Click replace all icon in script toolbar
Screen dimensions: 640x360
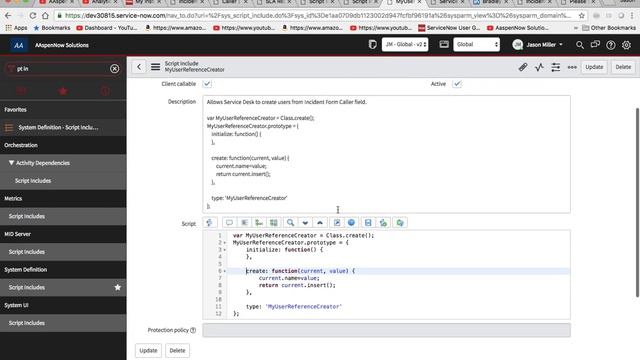[x=274, y=222]
